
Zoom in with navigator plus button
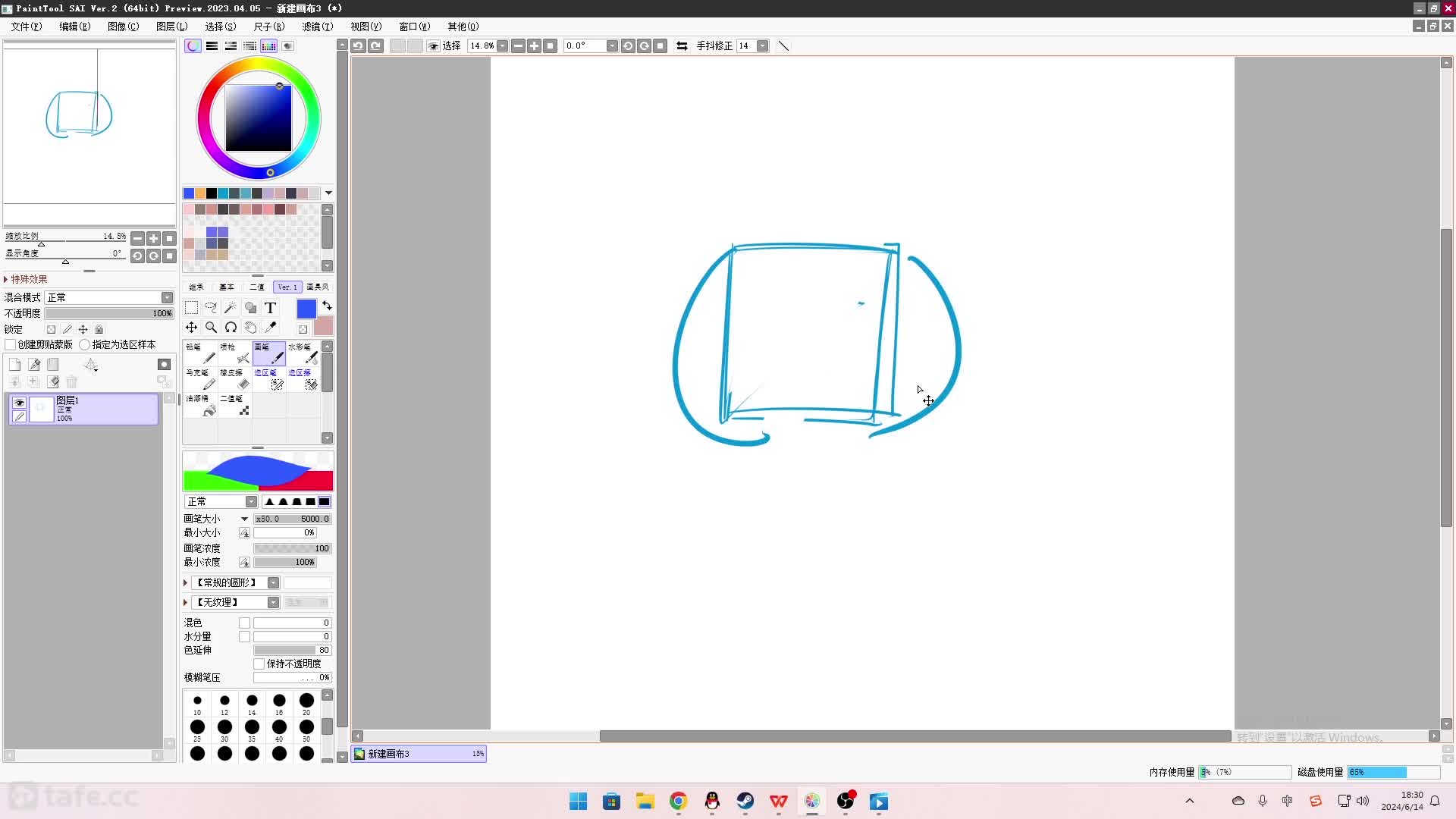pyautogui.click(x=153, y=238)
